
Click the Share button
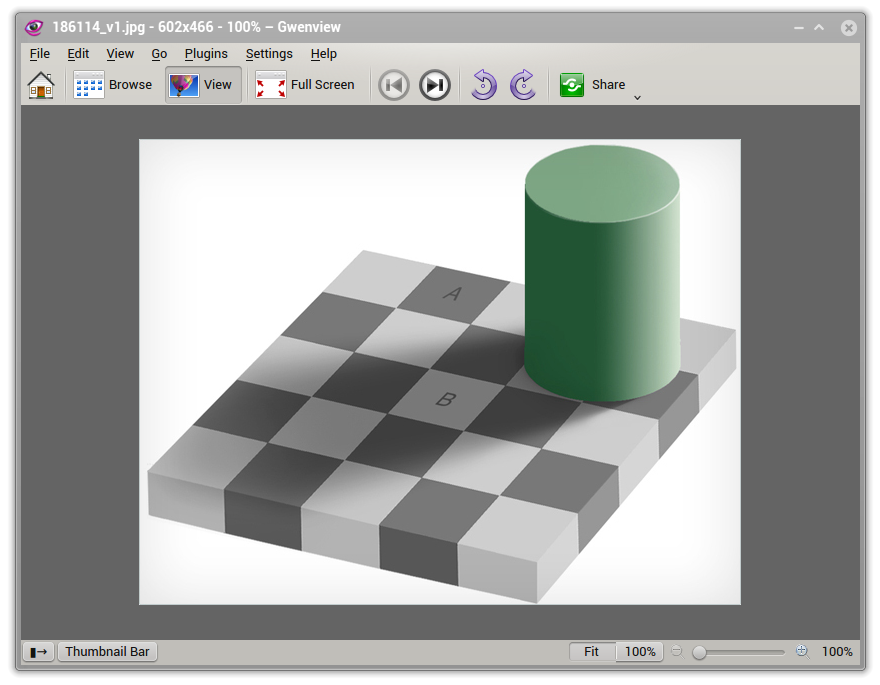tap(593, 85)
